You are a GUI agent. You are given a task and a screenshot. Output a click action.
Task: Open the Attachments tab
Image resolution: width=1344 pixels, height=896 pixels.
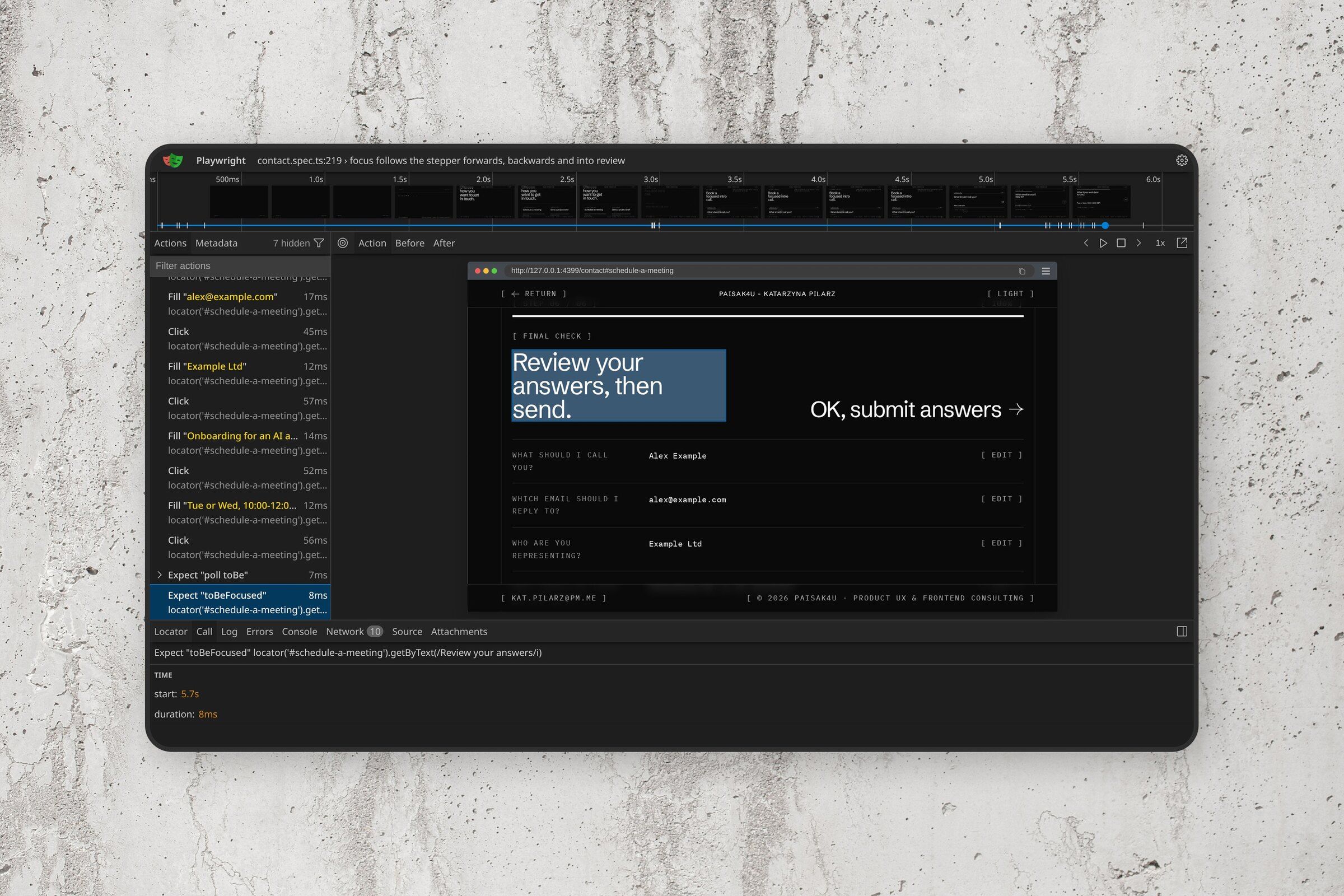(459, 632)
